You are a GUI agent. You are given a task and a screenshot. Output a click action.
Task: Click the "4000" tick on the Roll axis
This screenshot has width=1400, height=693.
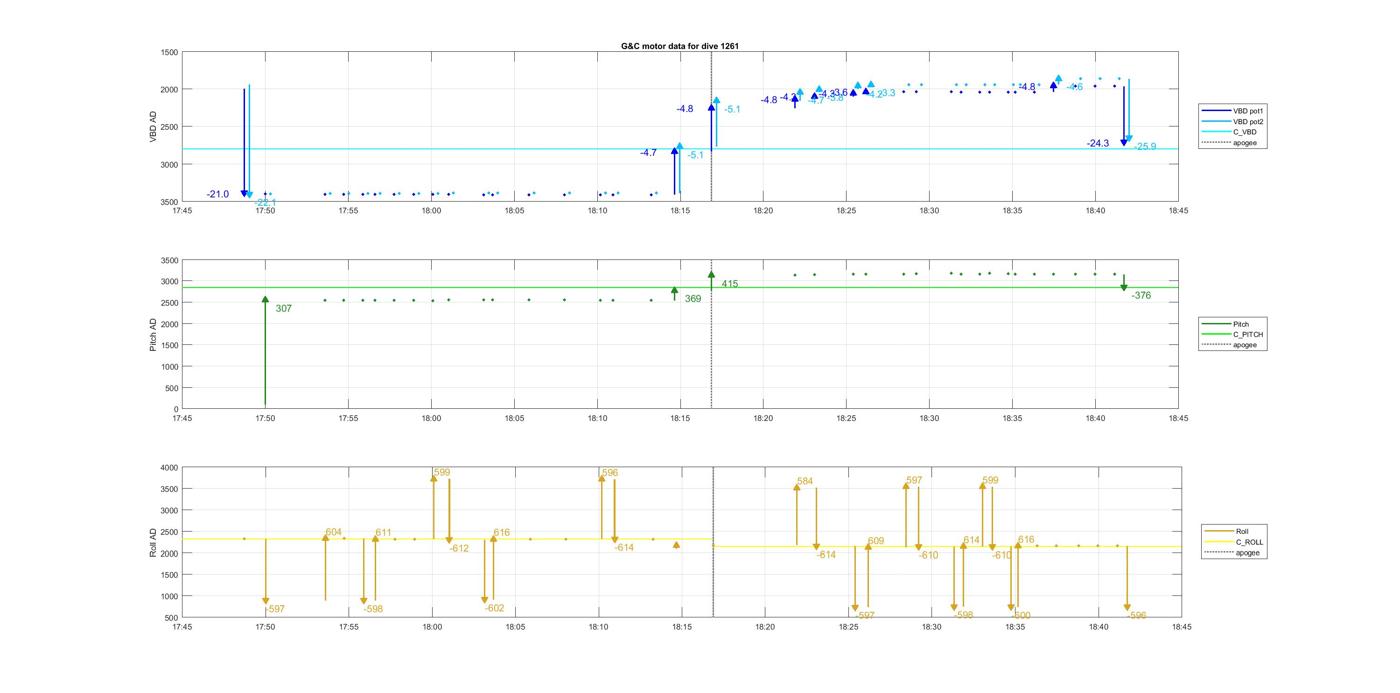click(x=169, y=467)
